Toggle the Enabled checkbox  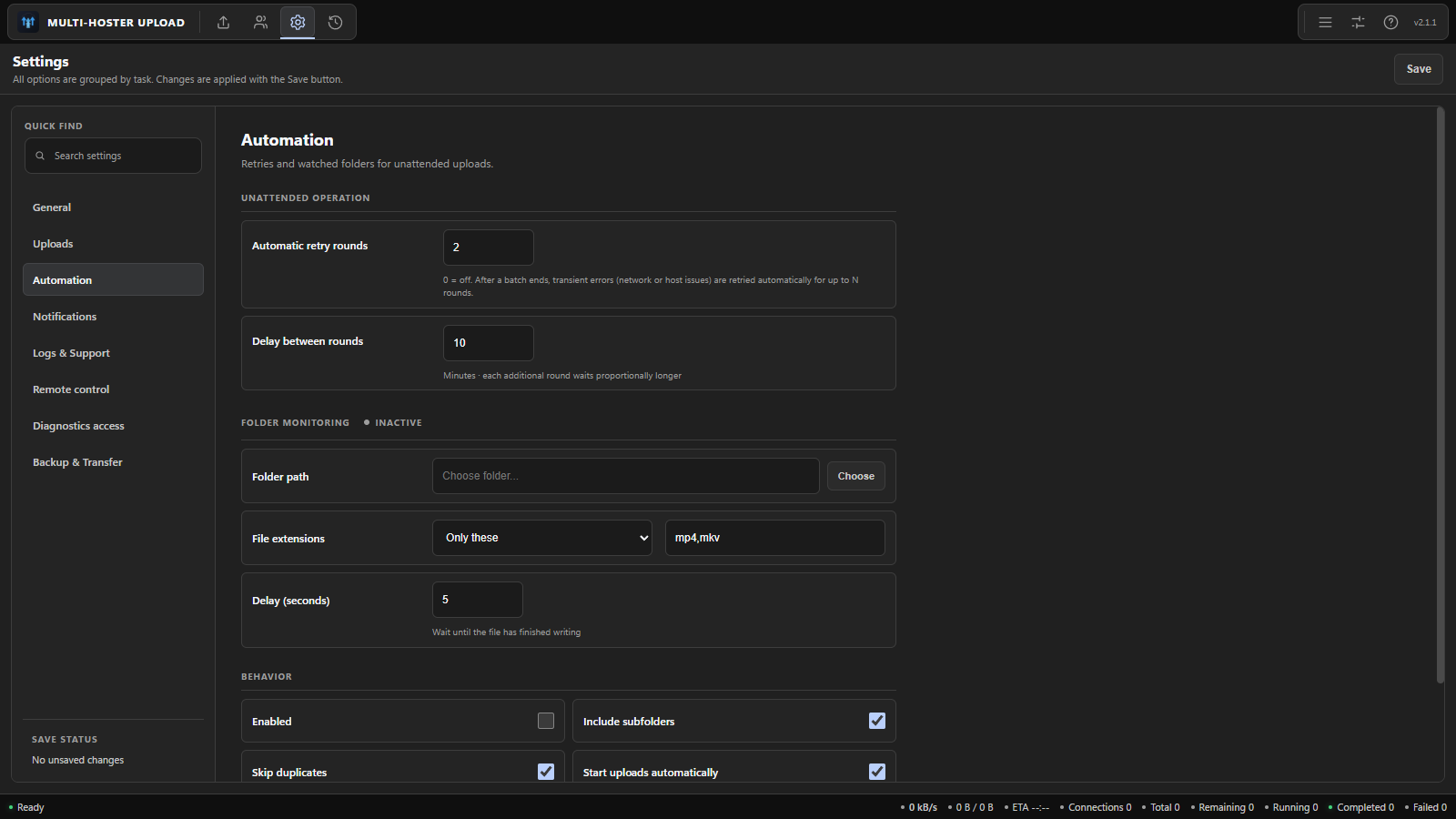546,721
